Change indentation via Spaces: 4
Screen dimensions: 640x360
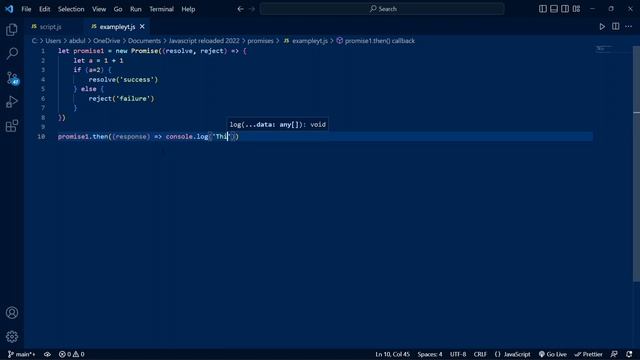coord(429,354)
